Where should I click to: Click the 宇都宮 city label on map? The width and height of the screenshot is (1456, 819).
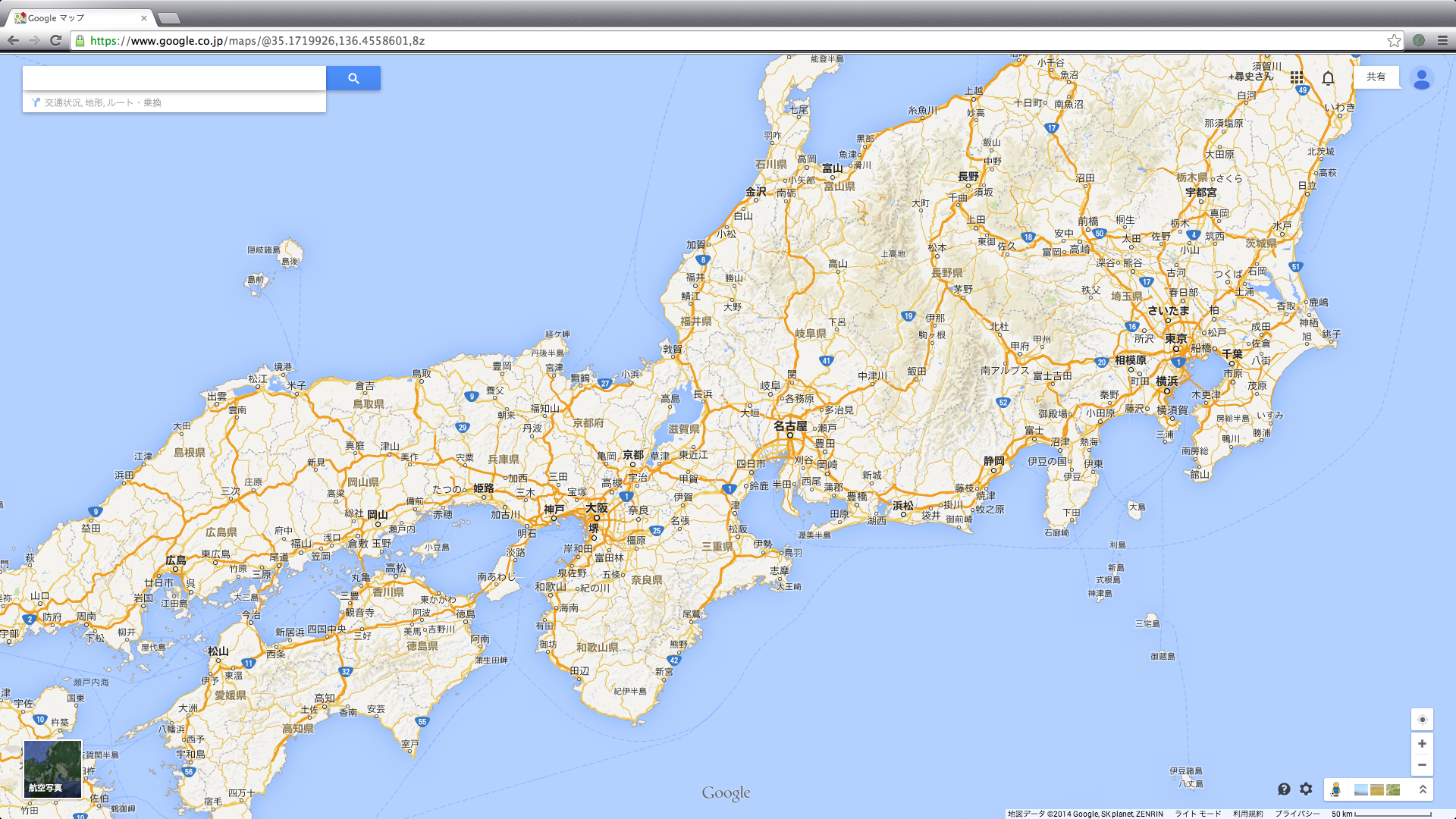1201,192
